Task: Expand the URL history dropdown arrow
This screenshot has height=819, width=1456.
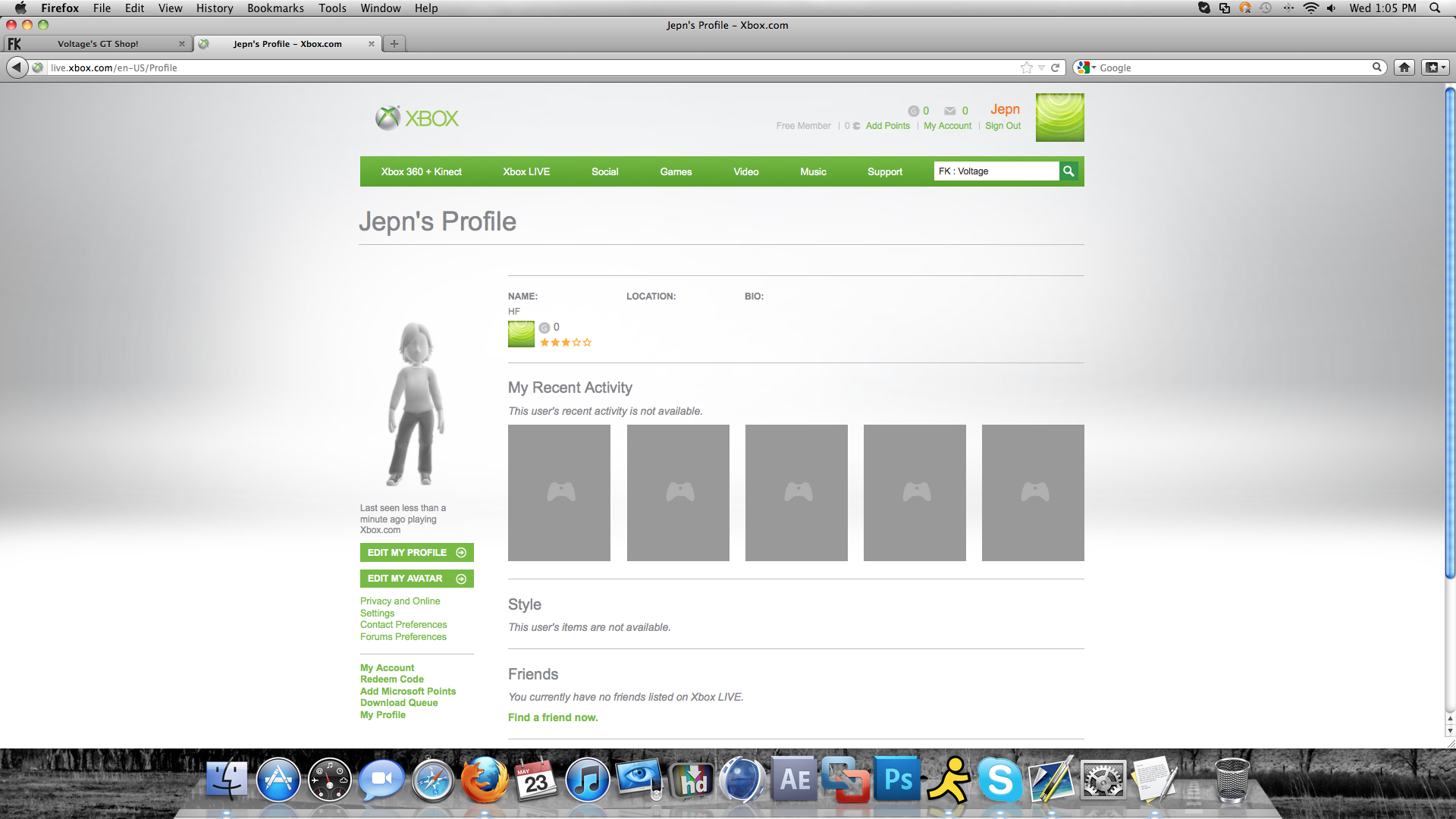Action: [x=1041, y=67]
